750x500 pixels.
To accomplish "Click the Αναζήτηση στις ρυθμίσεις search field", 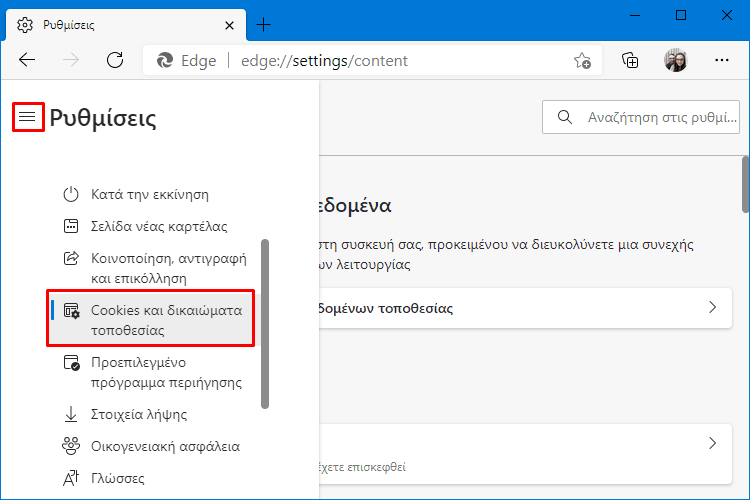I will click(640, 117).
